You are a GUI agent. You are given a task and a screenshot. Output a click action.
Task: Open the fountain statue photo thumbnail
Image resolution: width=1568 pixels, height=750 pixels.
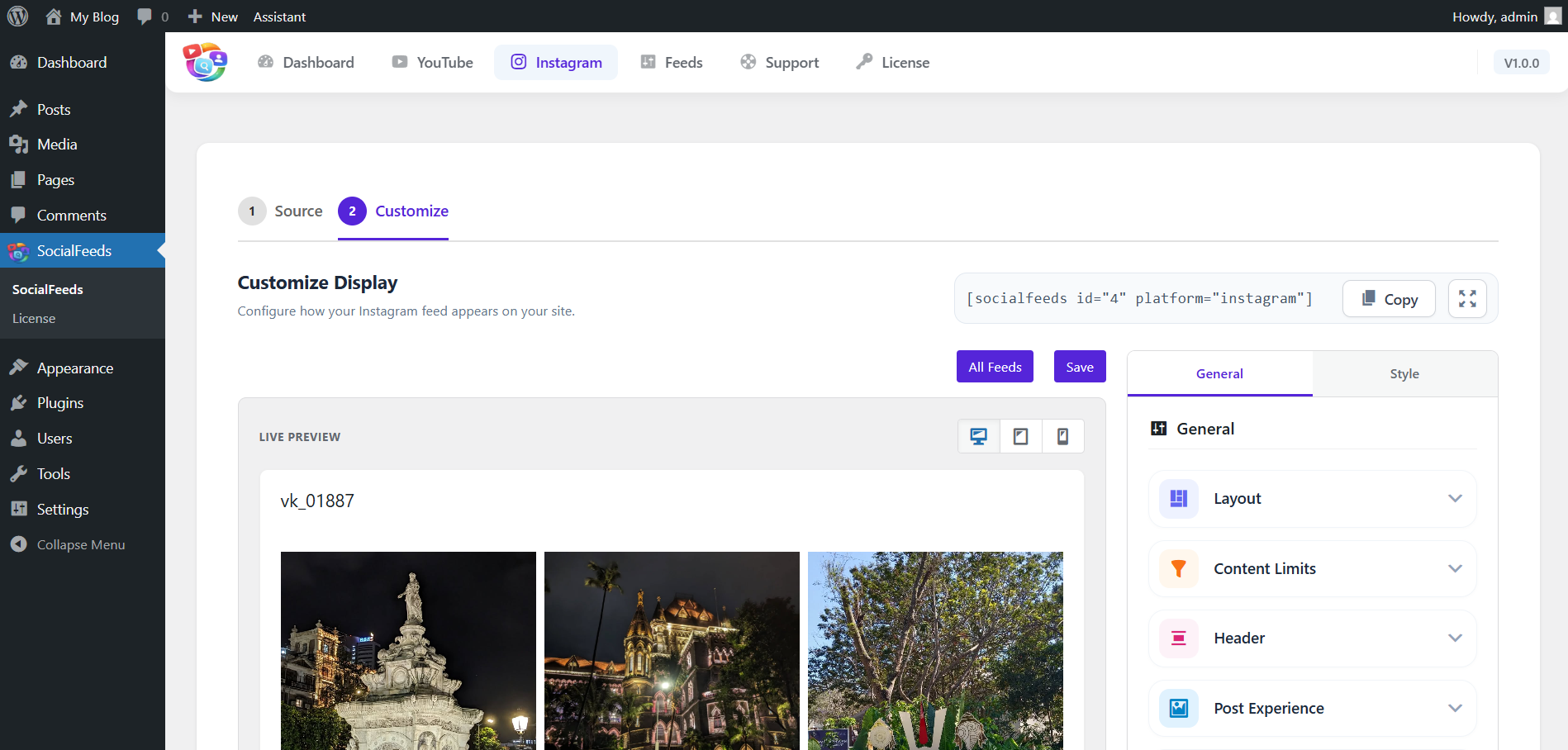coord(408,651)
